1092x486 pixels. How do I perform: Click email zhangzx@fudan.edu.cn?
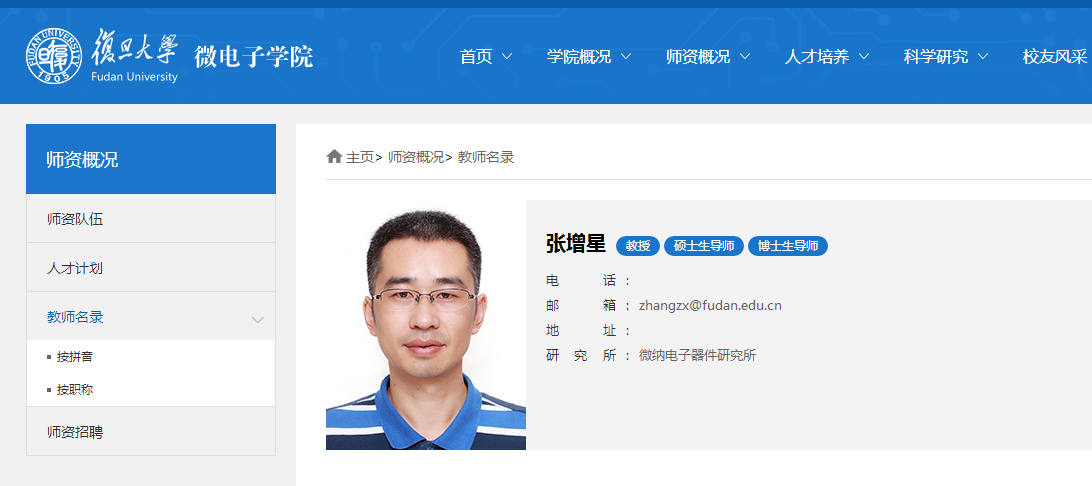coord(710,306)
